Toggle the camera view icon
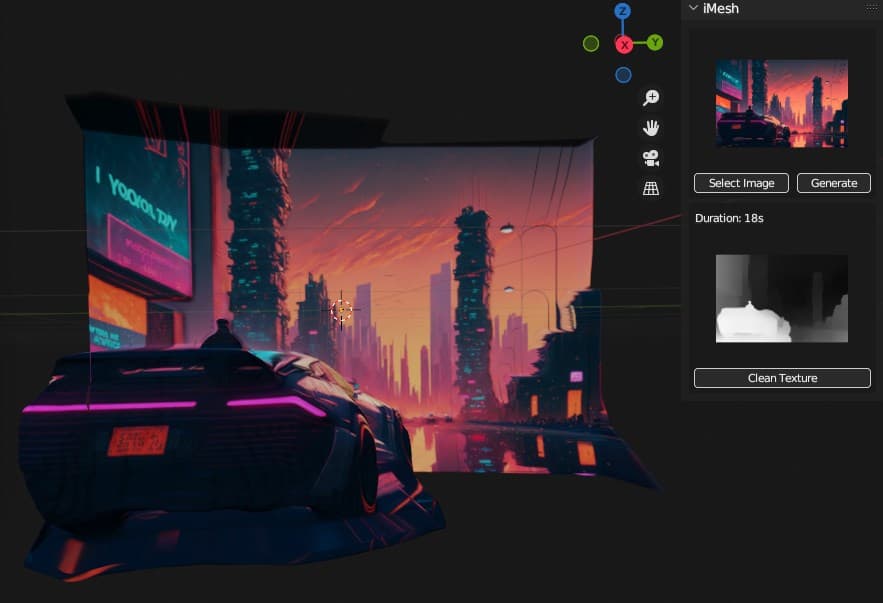Screen dimensions: 883x603 tap(651, 158)
